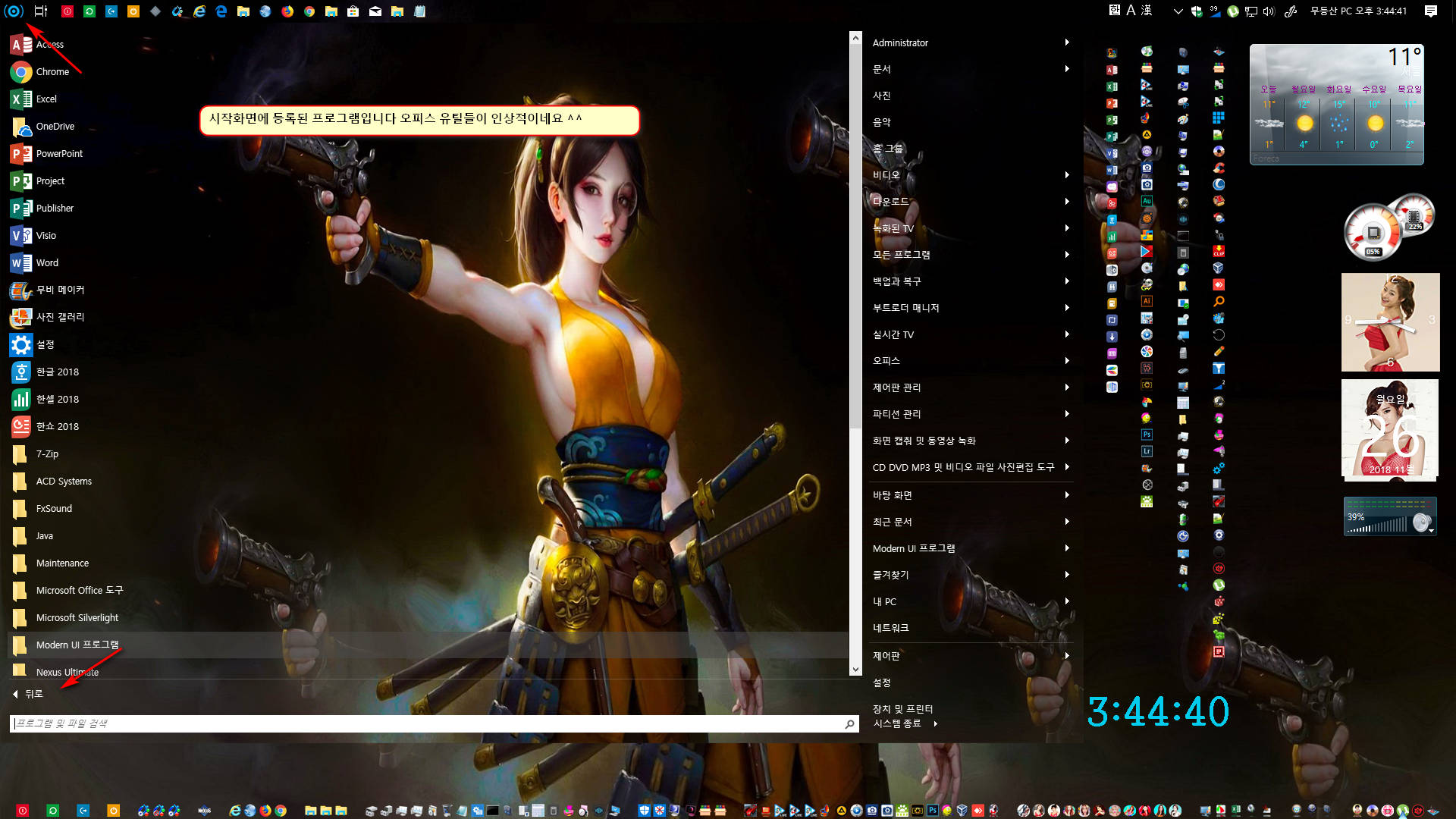Open 사진 link in right menu
The height and width of the screenshot is (819, 1456).
pyautogui.click(x=882, y=96)
